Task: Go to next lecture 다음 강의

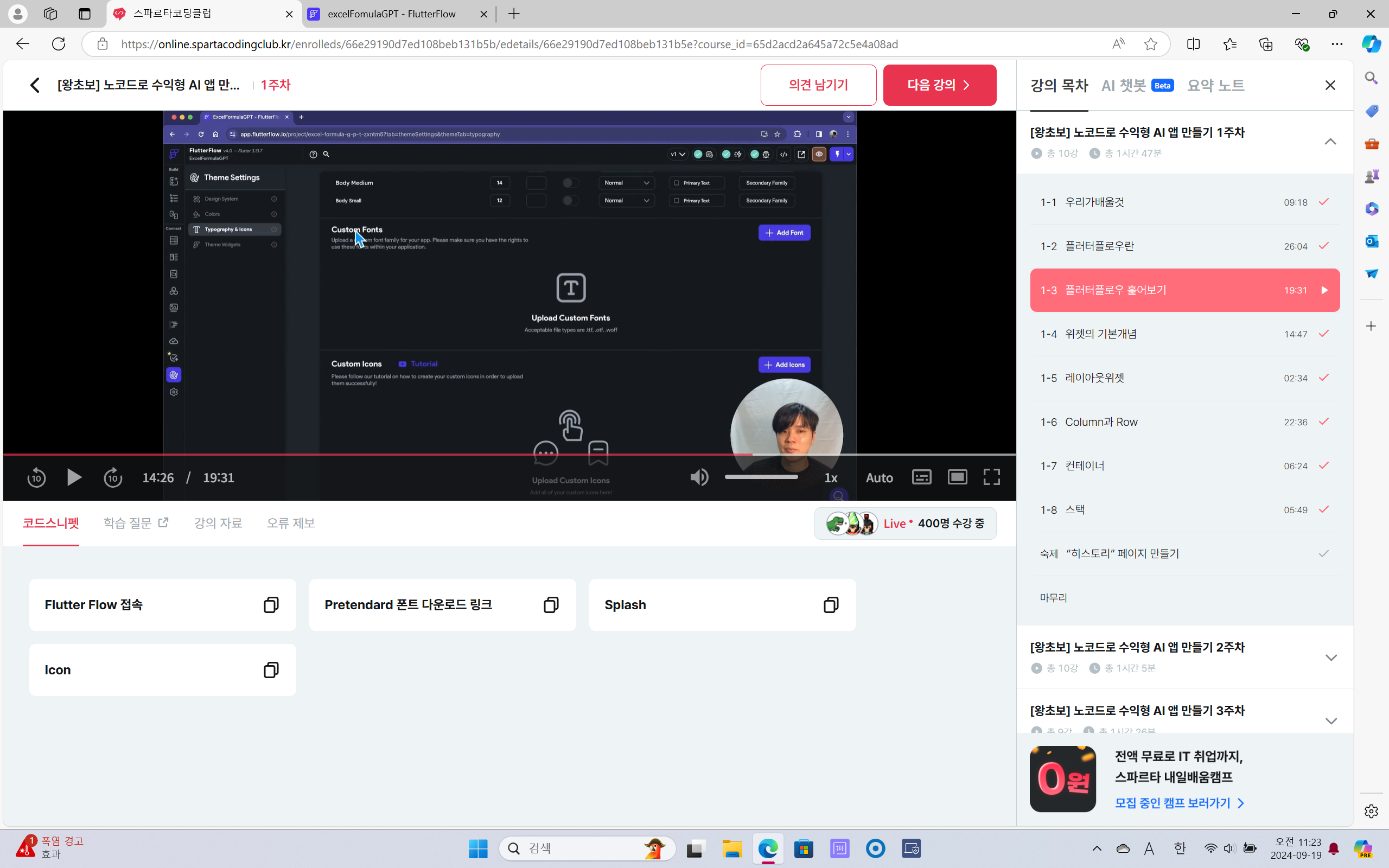Action: point(939,85)
